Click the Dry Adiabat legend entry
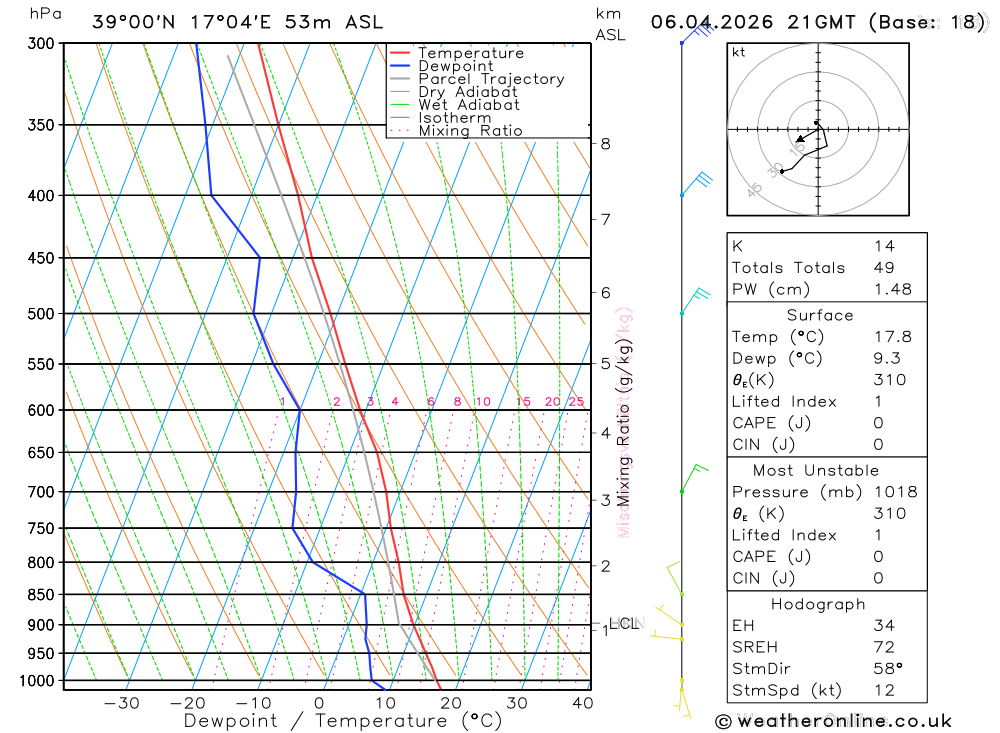 (x=453, y=92)
